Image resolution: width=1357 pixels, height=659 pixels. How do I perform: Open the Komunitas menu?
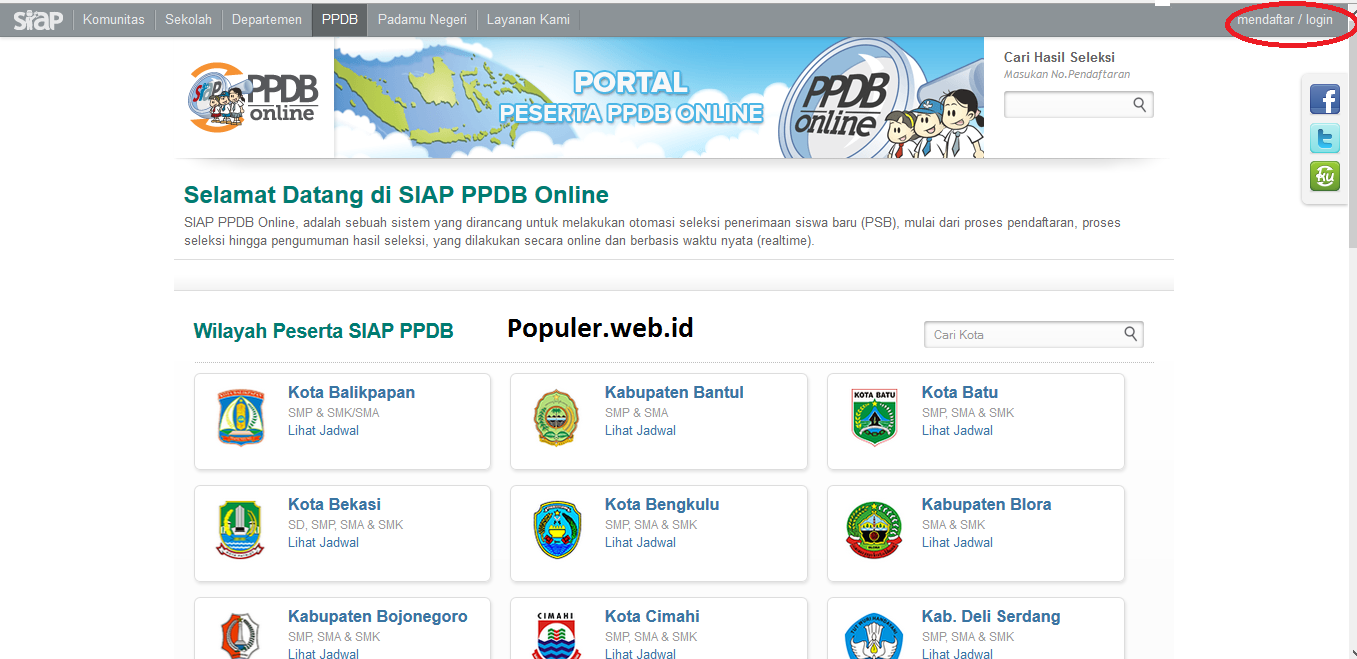tap(114, 19)
